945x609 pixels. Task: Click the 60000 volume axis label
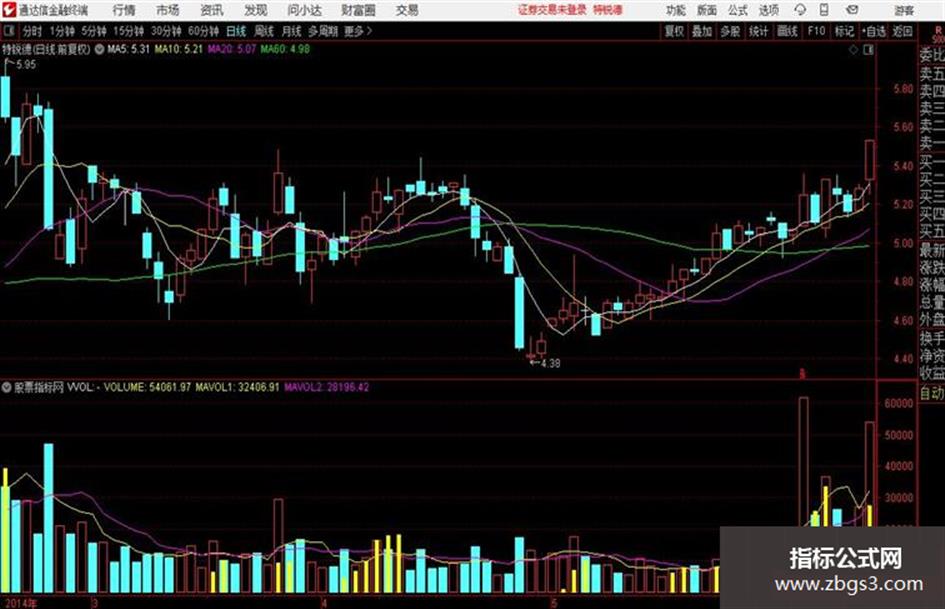tap(899, 403)
